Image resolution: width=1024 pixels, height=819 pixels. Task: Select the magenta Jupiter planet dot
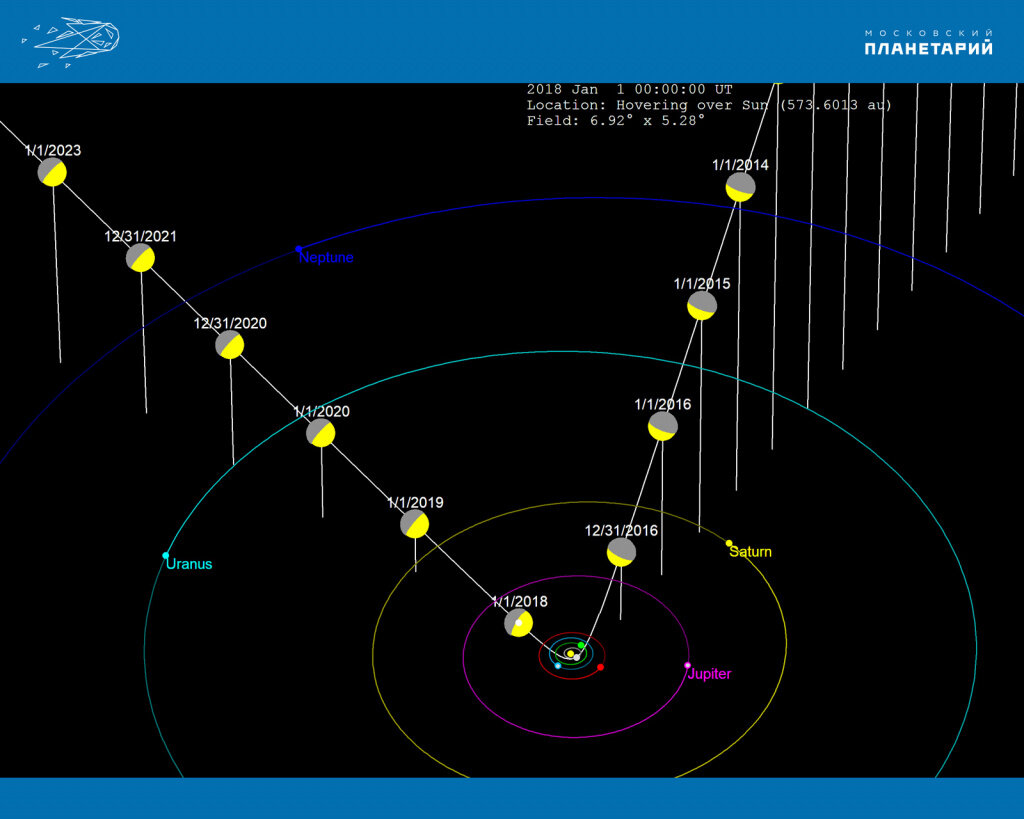tap(687, 666)
